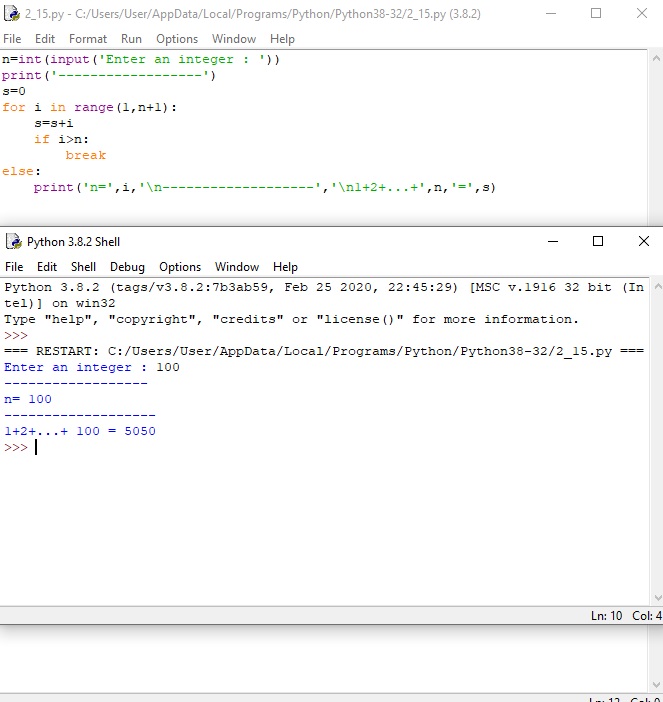663x702 pixels.
Task: Minimize the 2_15.py editor window
Action: pos(551,13)
